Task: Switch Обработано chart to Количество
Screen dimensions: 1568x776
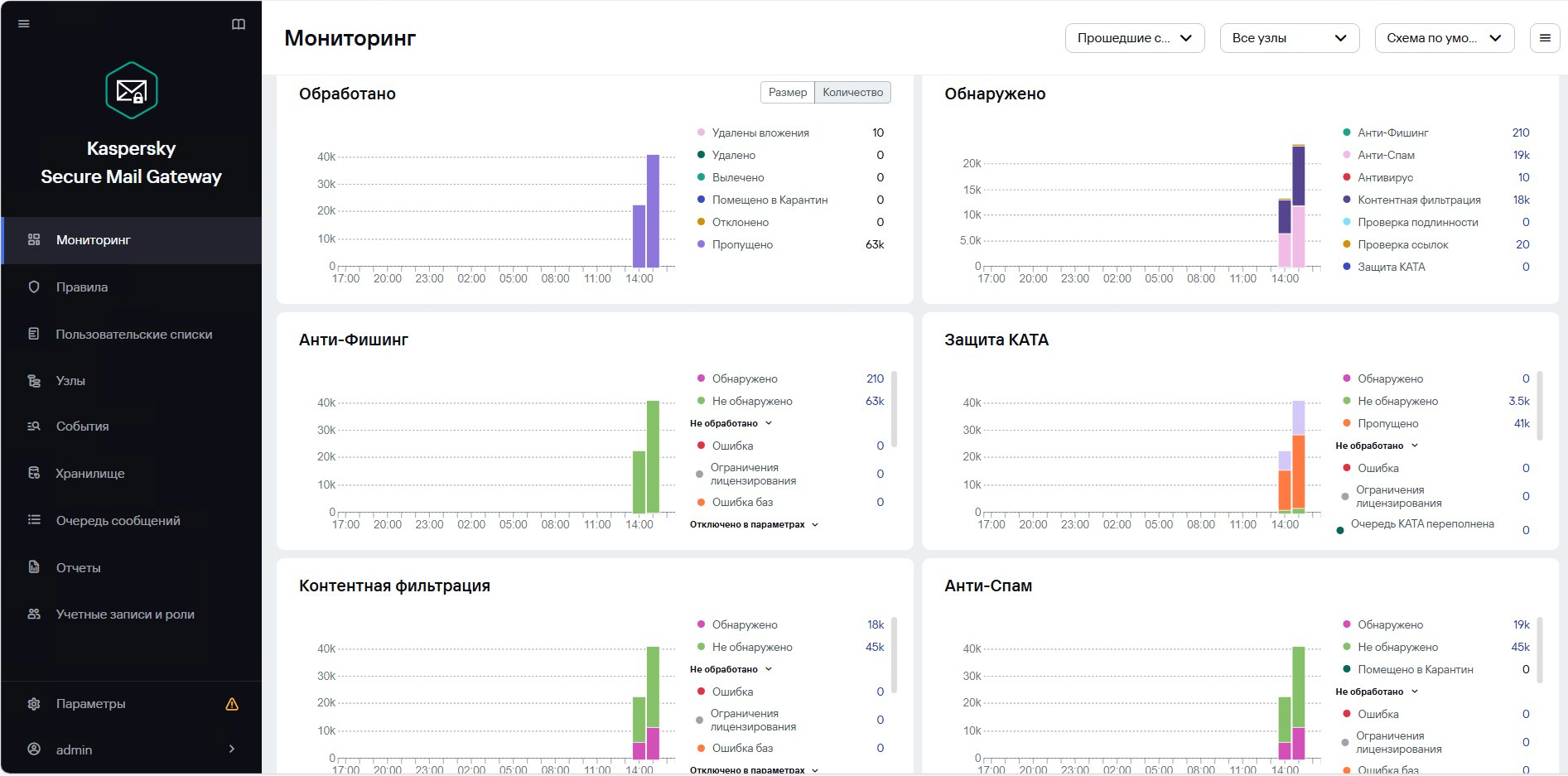Action: coord(852,93)
